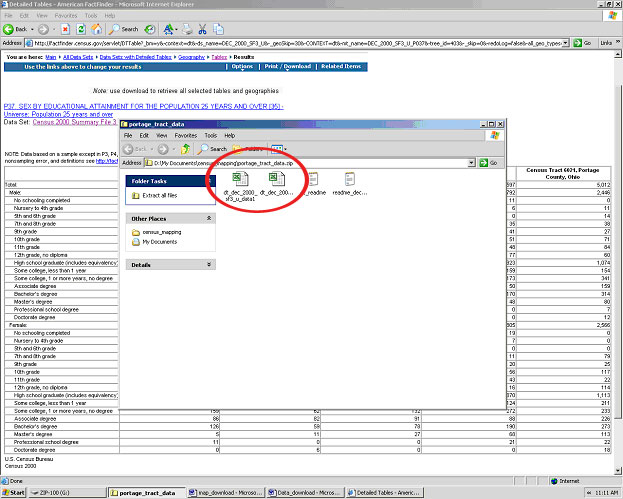623x499 pixels.
Task: Click the Up folder icon in portage_tract_data window
Action: 185,149
